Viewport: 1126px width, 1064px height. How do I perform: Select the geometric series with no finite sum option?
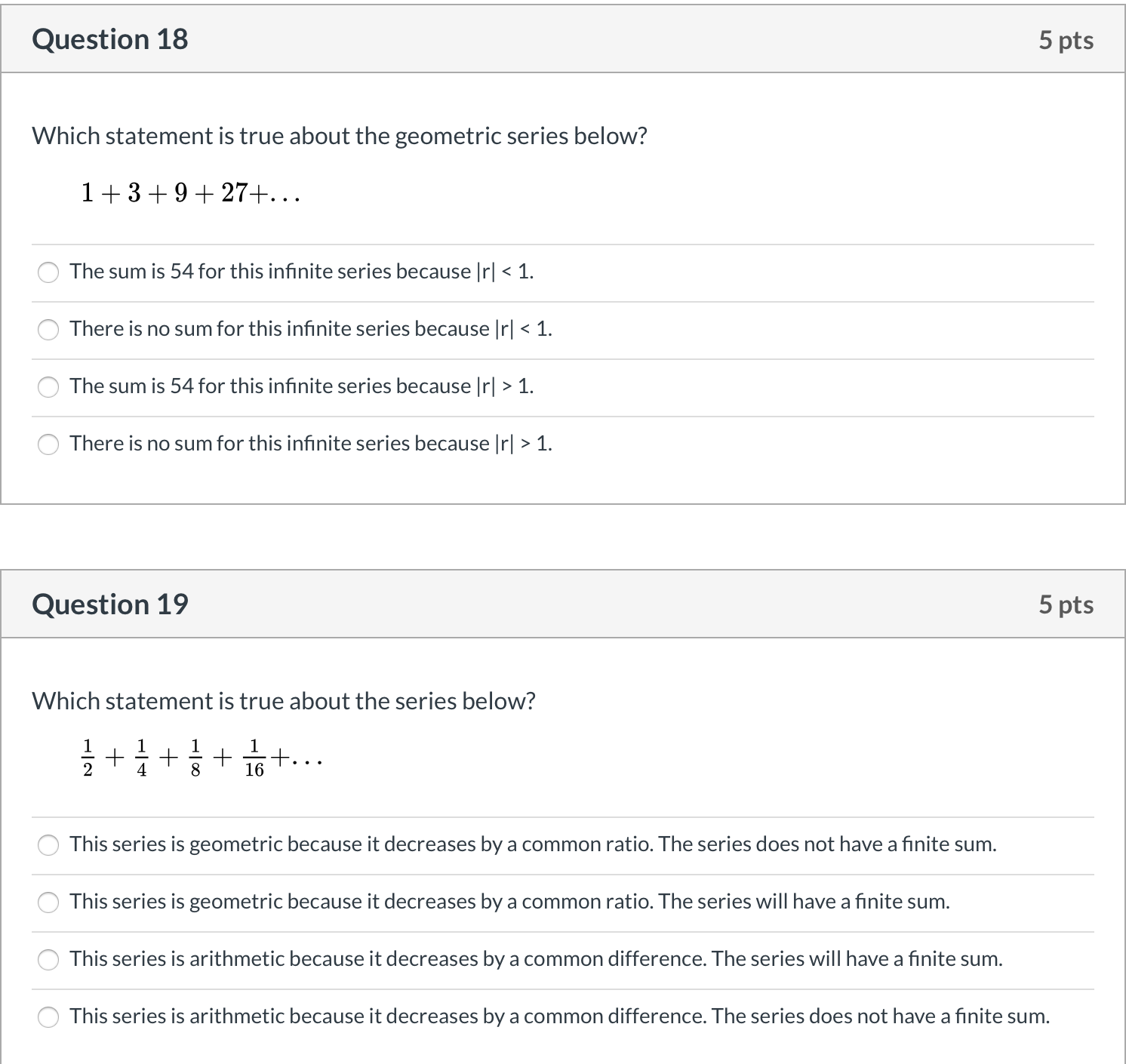48,845
